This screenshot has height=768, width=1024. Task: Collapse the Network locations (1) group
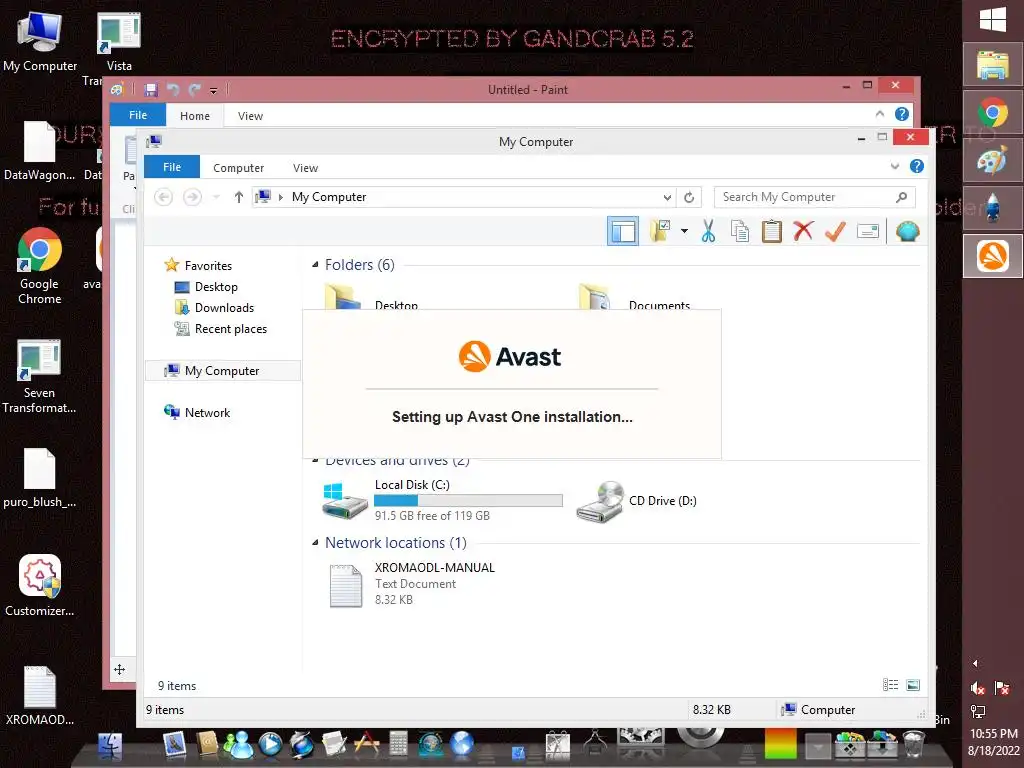tap(315, 543)
